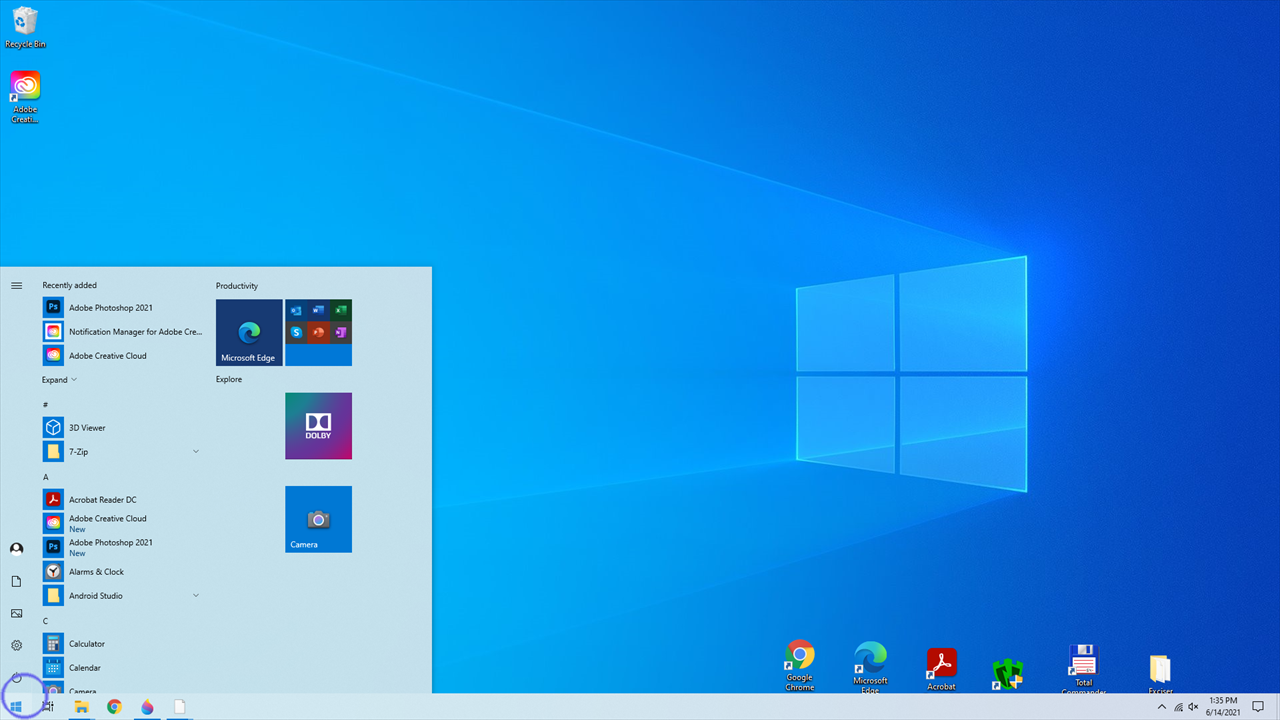Launch Acrobat Reader DC from Start menu
Image resolution: width=1280 pixels, height=720 pixels.
(x=122, y=500)
